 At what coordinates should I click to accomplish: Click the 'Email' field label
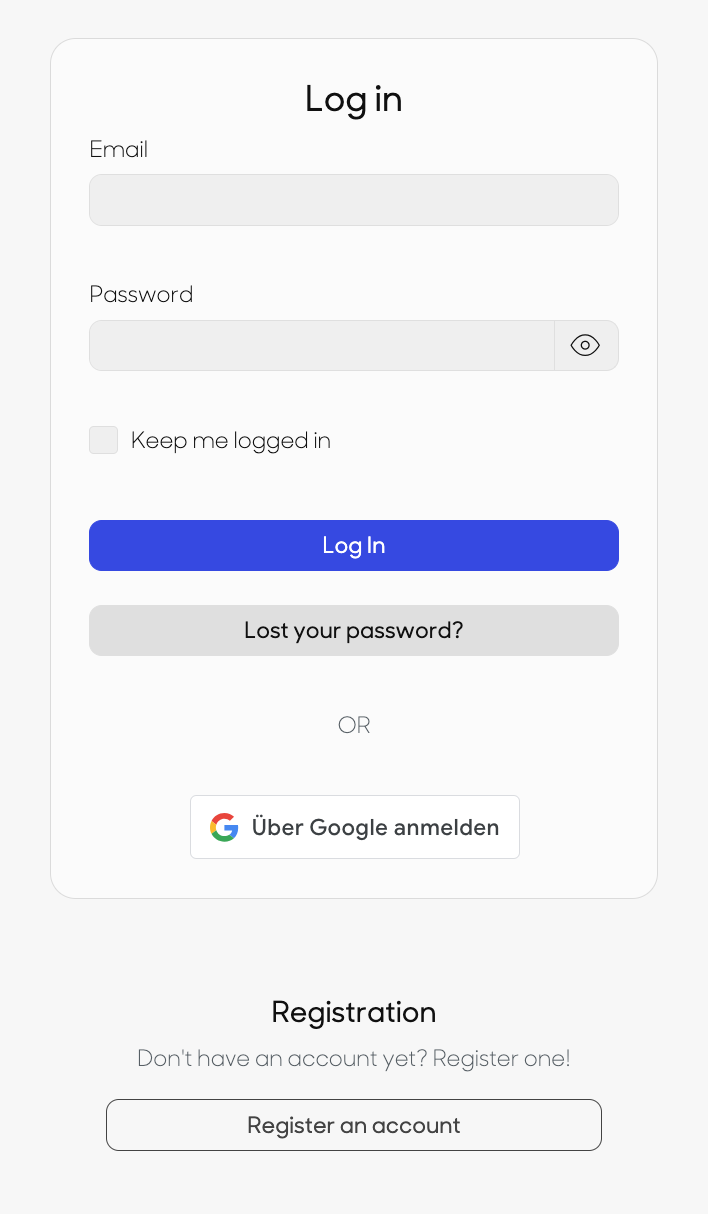[x=119, y=149]
